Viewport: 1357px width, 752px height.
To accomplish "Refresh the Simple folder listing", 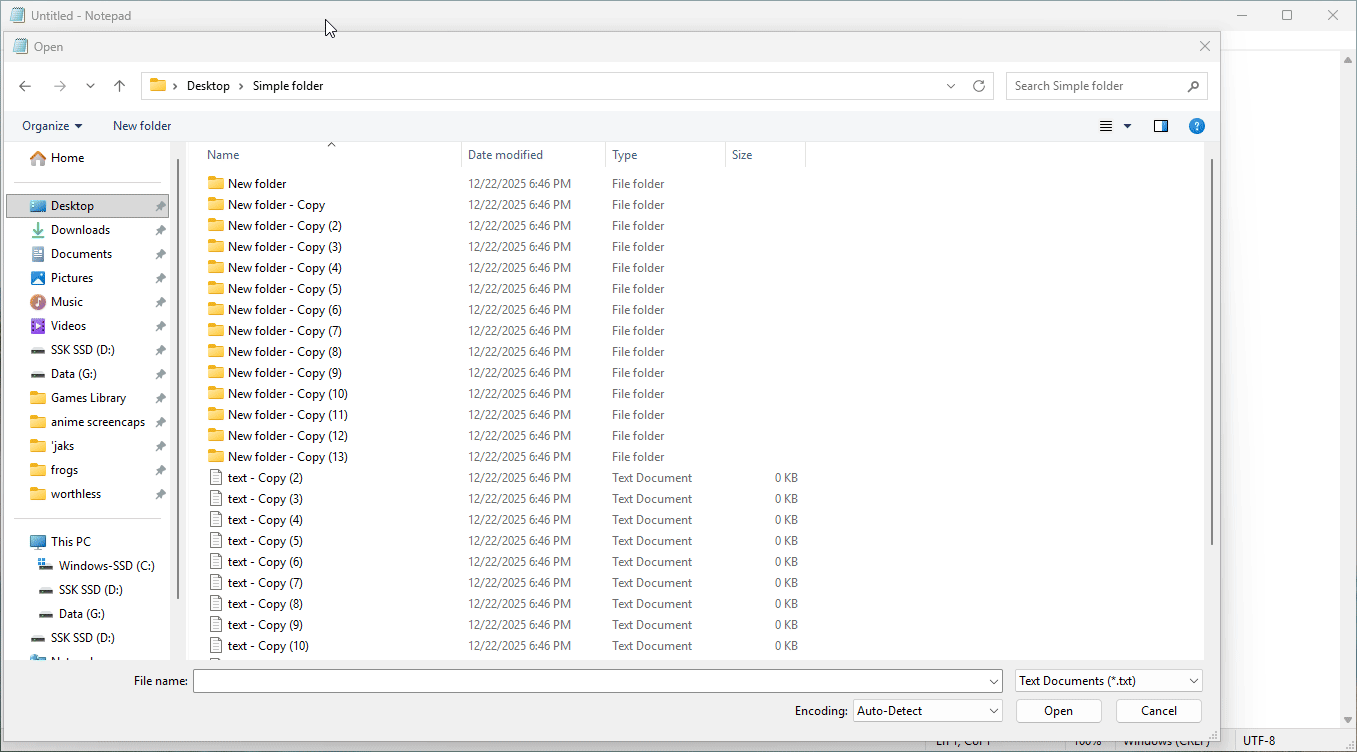I will tap(979, 86).
